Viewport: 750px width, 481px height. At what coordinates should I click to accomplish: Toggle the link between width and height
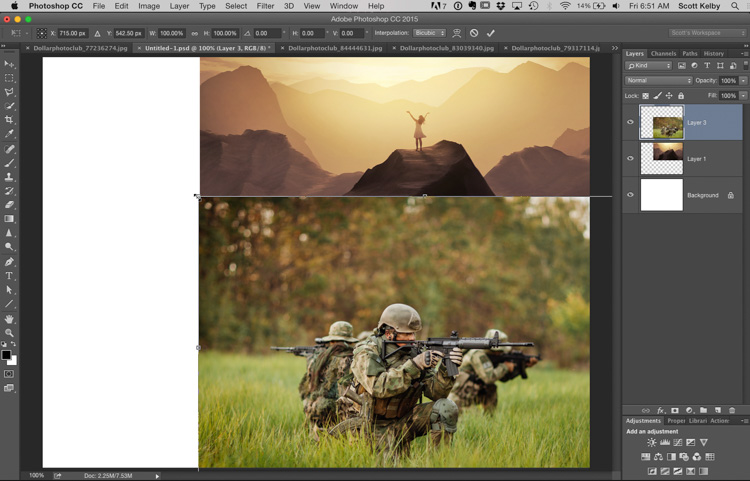194,33
